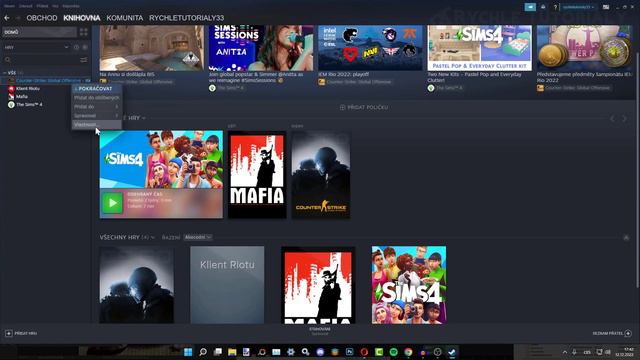Click PŘIDAT POLIČKU add shelf button
640x360 pixels.
[364, 107]
